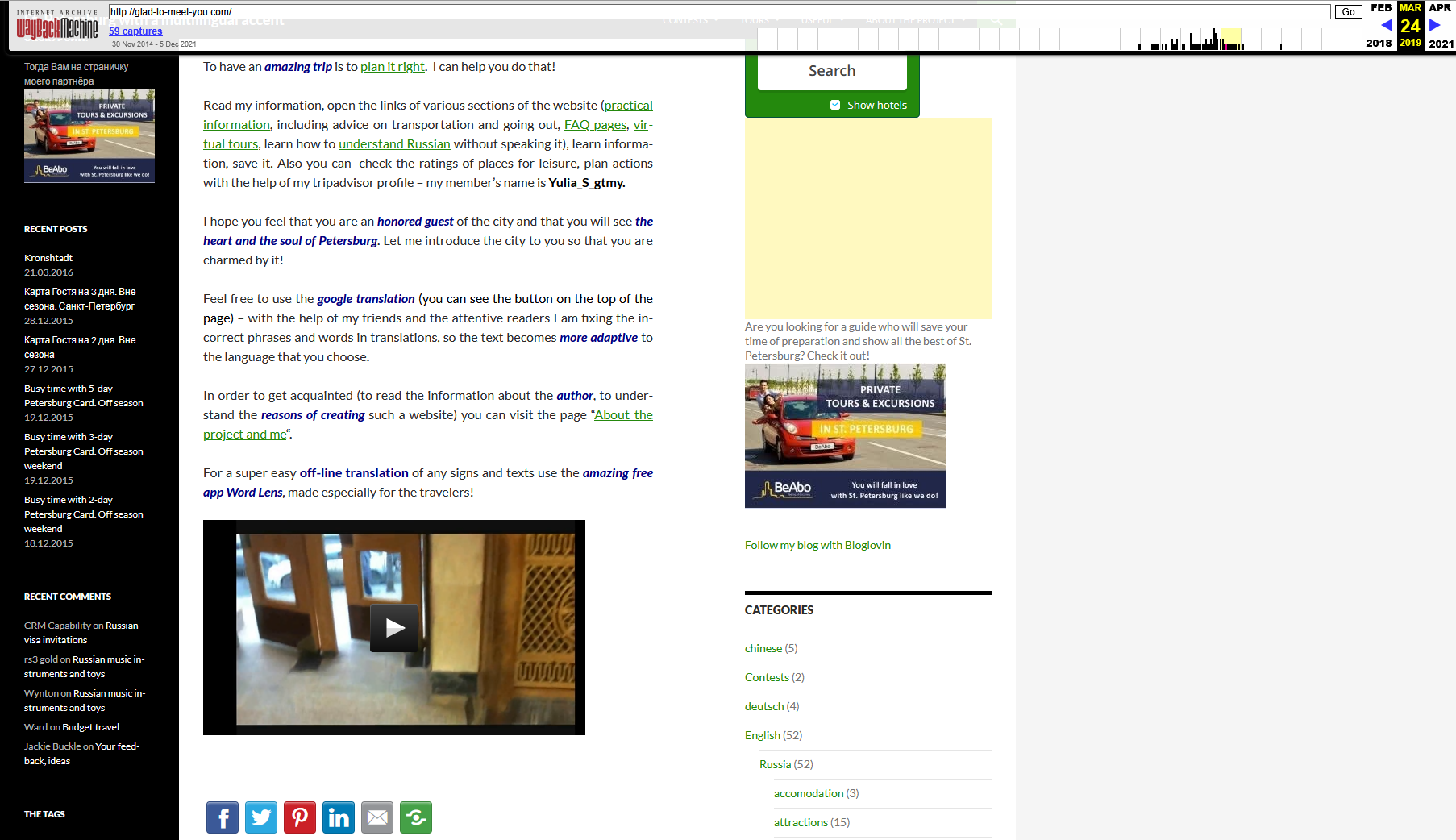Click the Wayback Machine logo
The height and width of the screenshot is (840, 1456).
pos(57,28)
